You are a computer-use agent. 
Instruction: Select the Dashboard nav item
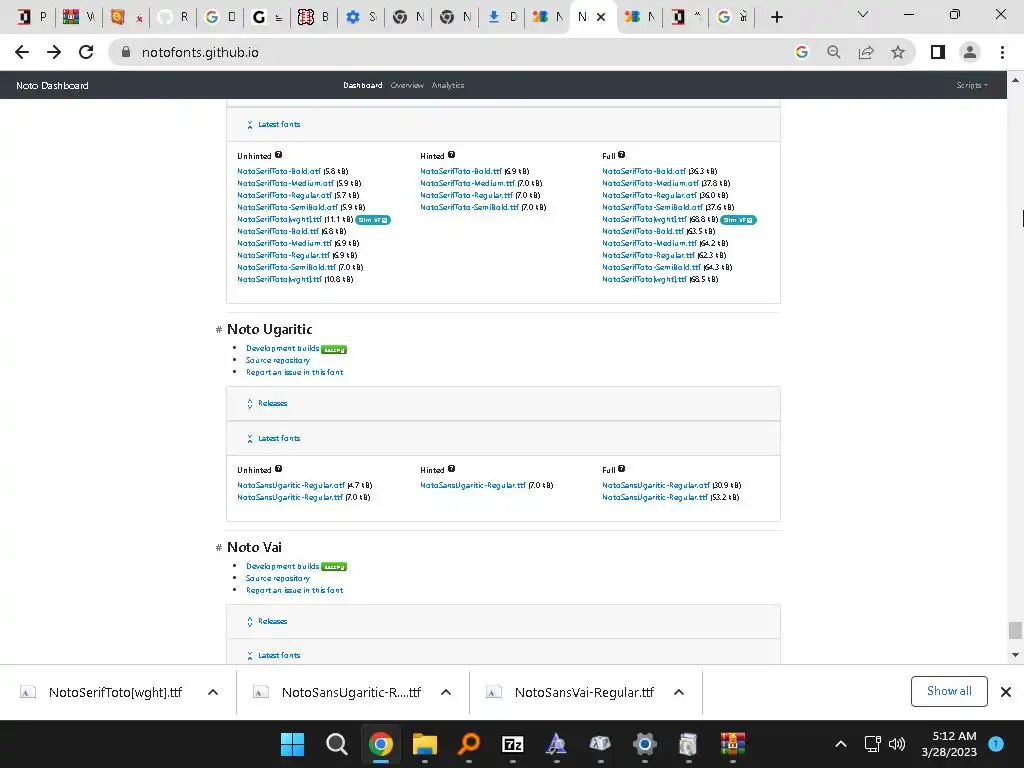362,86
